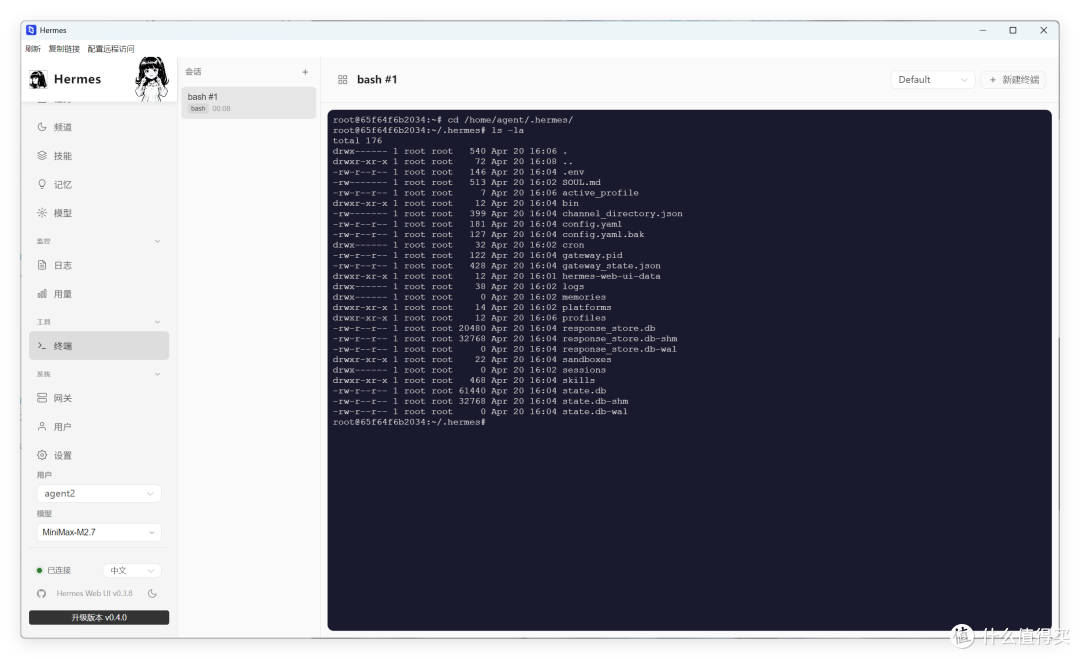
Task: Click response_store.db-shm in the listing
Action: pyautogui.click(x=620, y=339)
